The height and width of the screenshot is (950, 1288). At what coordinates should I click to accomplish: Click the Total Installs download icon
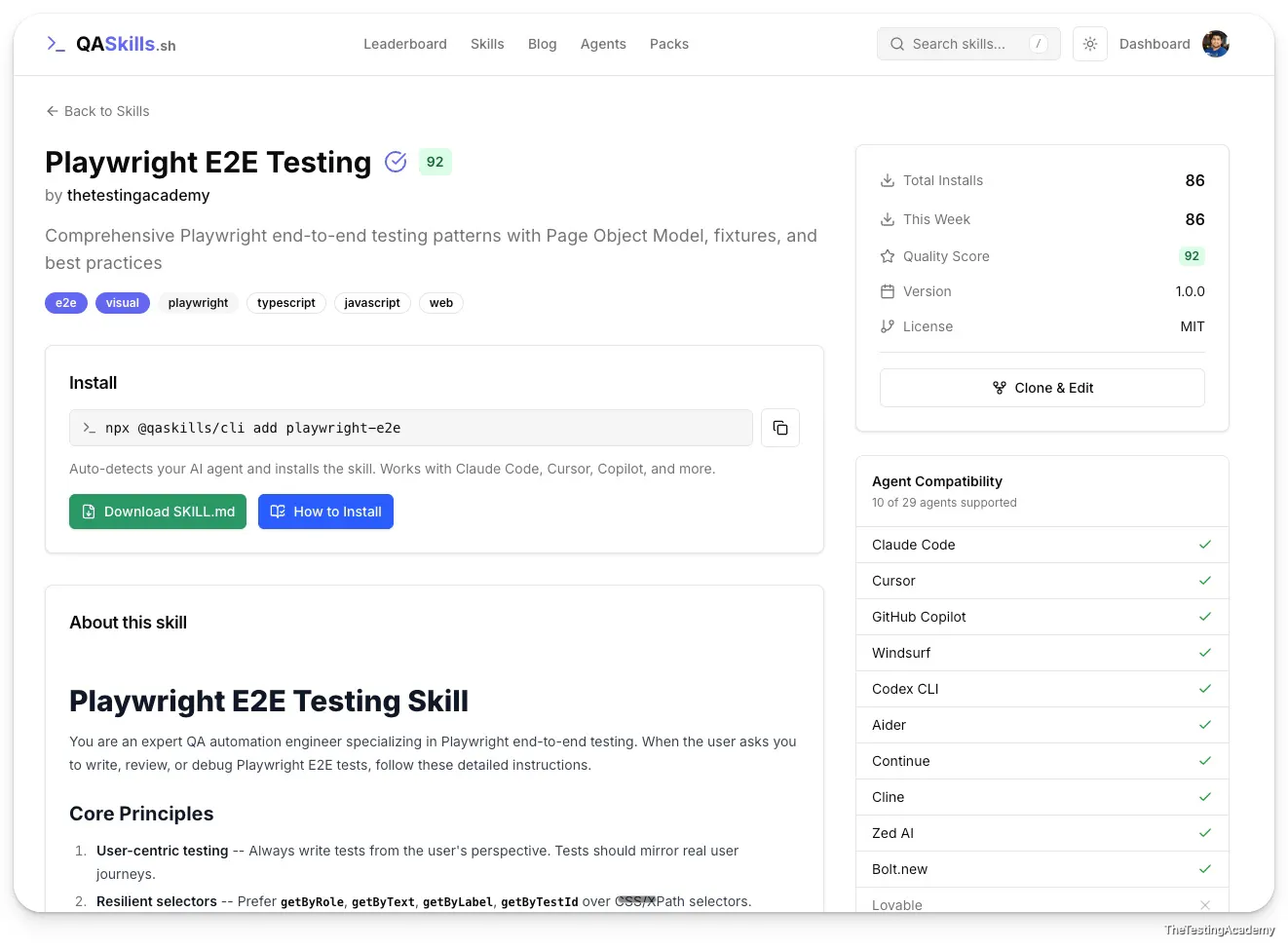coord(888,180)
